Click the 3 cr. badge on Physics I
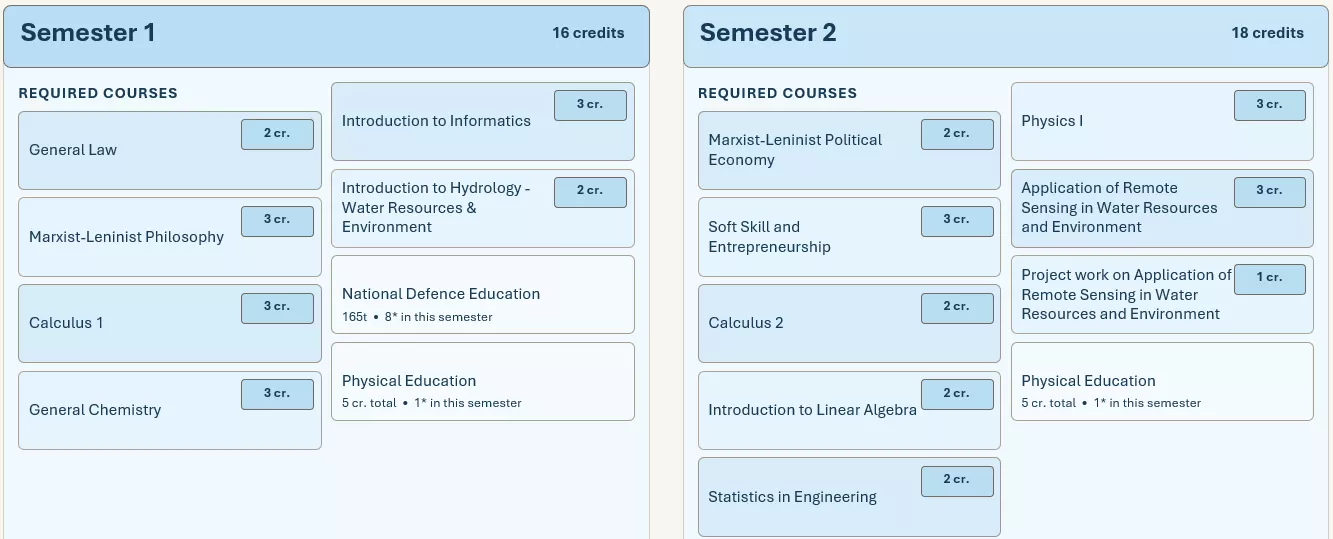This screenshot has height=539, width=1333. pyautogui.click(x=1269, y=105)
